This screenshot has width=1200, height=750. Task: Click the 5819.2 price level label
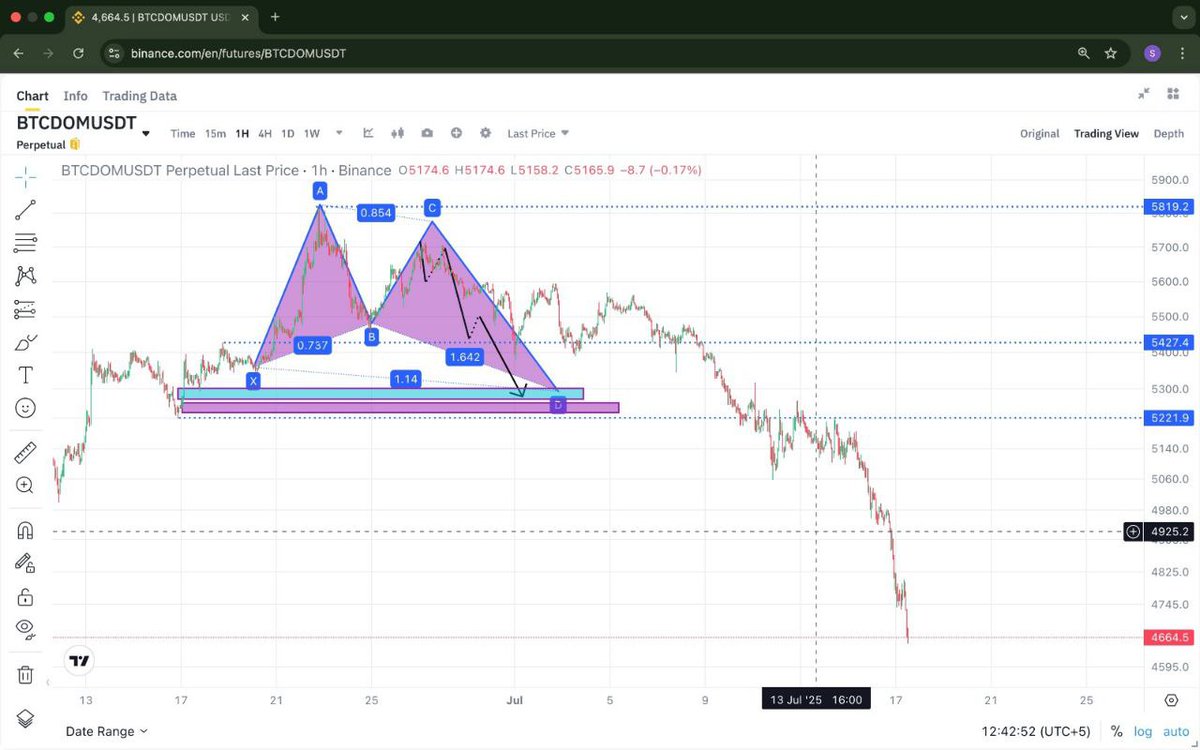pos(1170,207)
